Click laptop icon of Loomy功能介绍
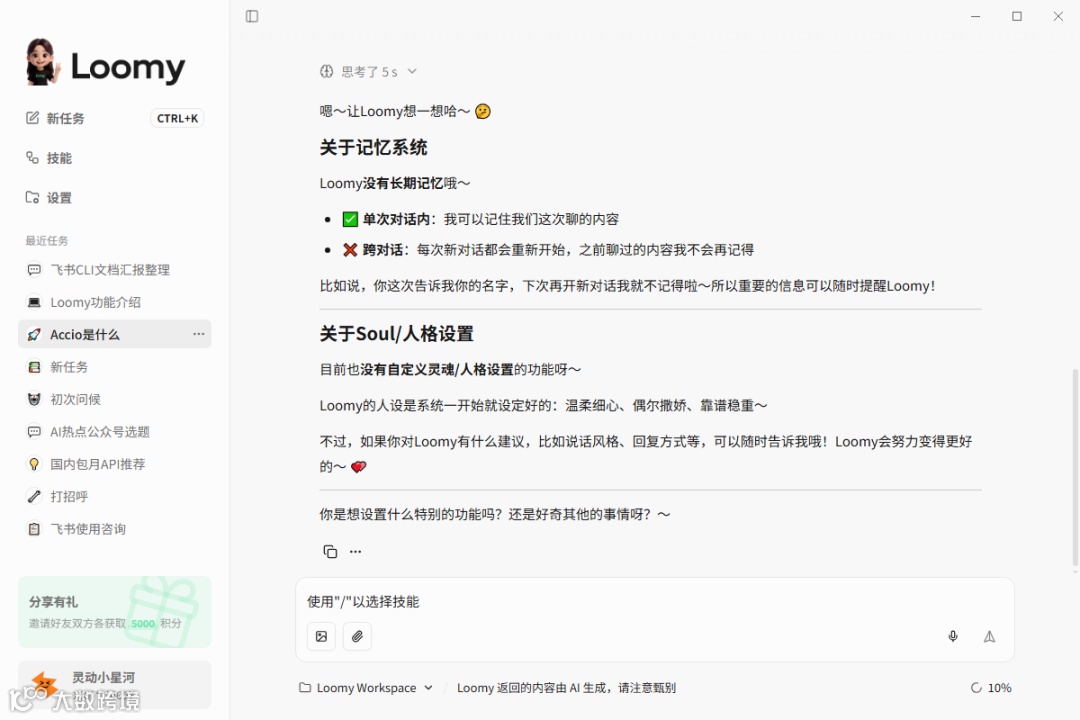Screen dimensions: 1080x720 34,302
